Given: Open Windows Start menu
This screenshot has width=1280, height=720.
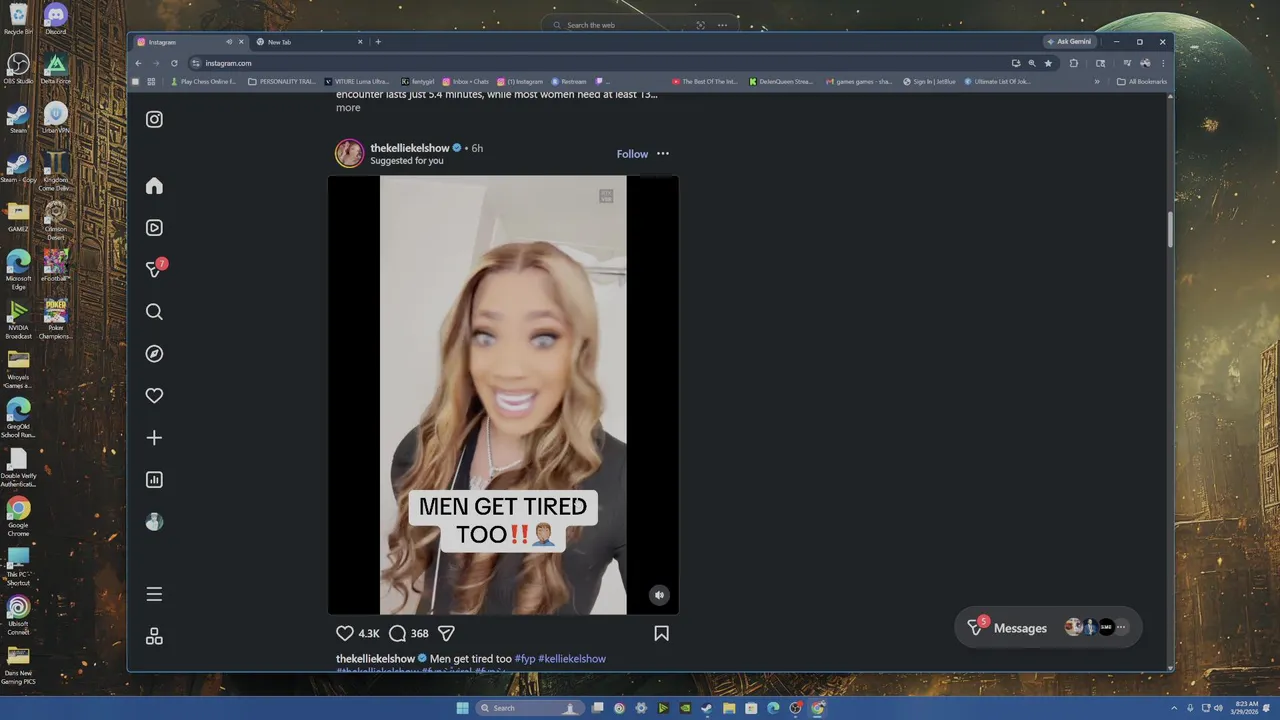Looking at the screenshot, I should click(462, 708).
